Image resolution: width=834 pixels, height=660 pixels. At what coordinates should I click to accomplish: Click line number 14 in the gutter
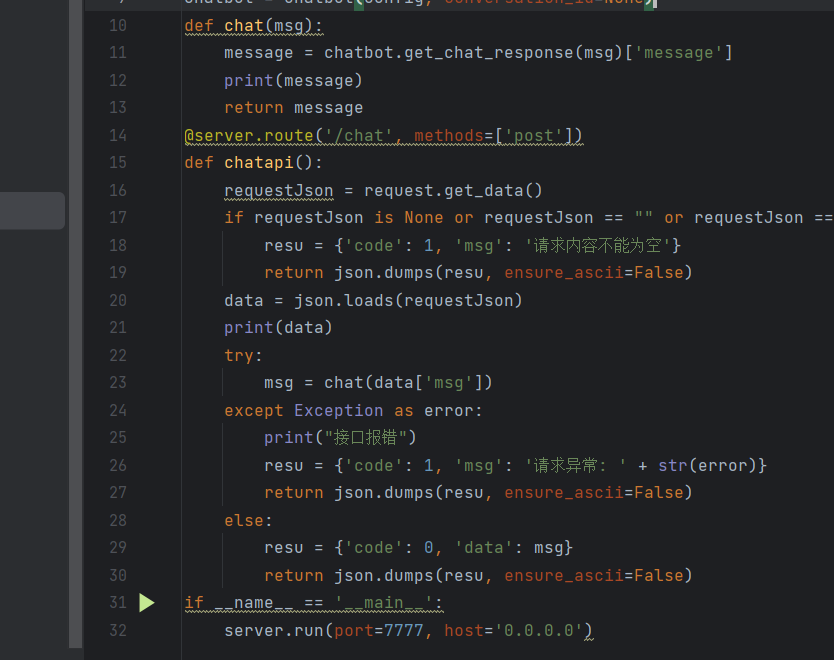tap(118, 135)
